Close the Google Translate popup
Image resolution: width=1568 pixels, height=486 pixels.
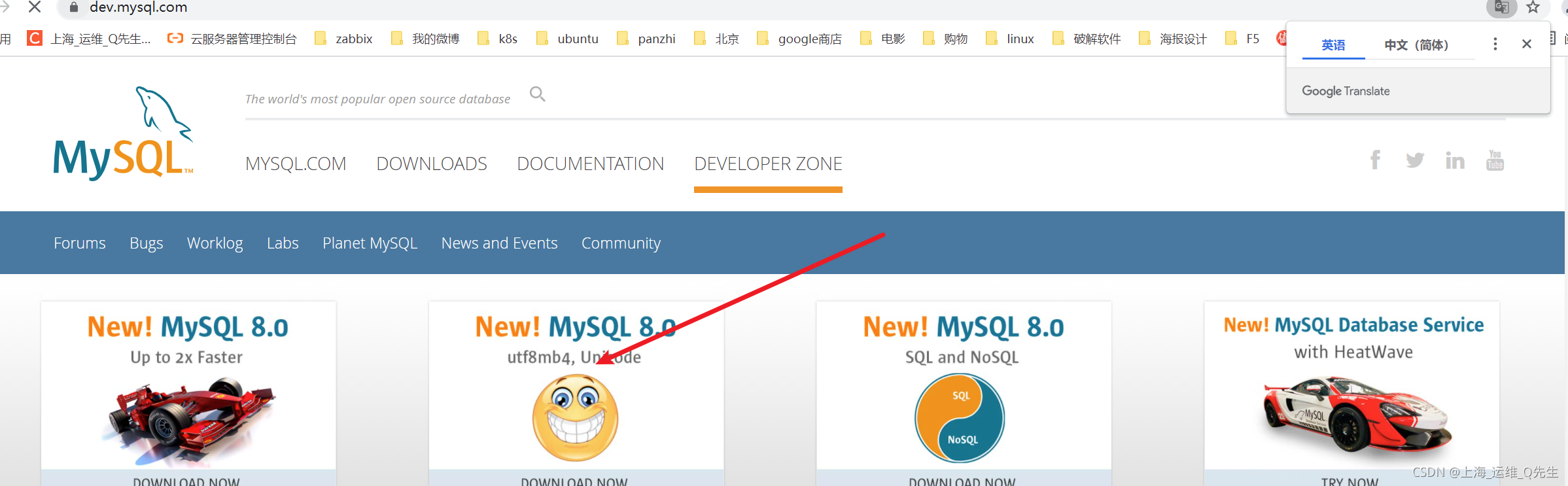coord(1527,44)
